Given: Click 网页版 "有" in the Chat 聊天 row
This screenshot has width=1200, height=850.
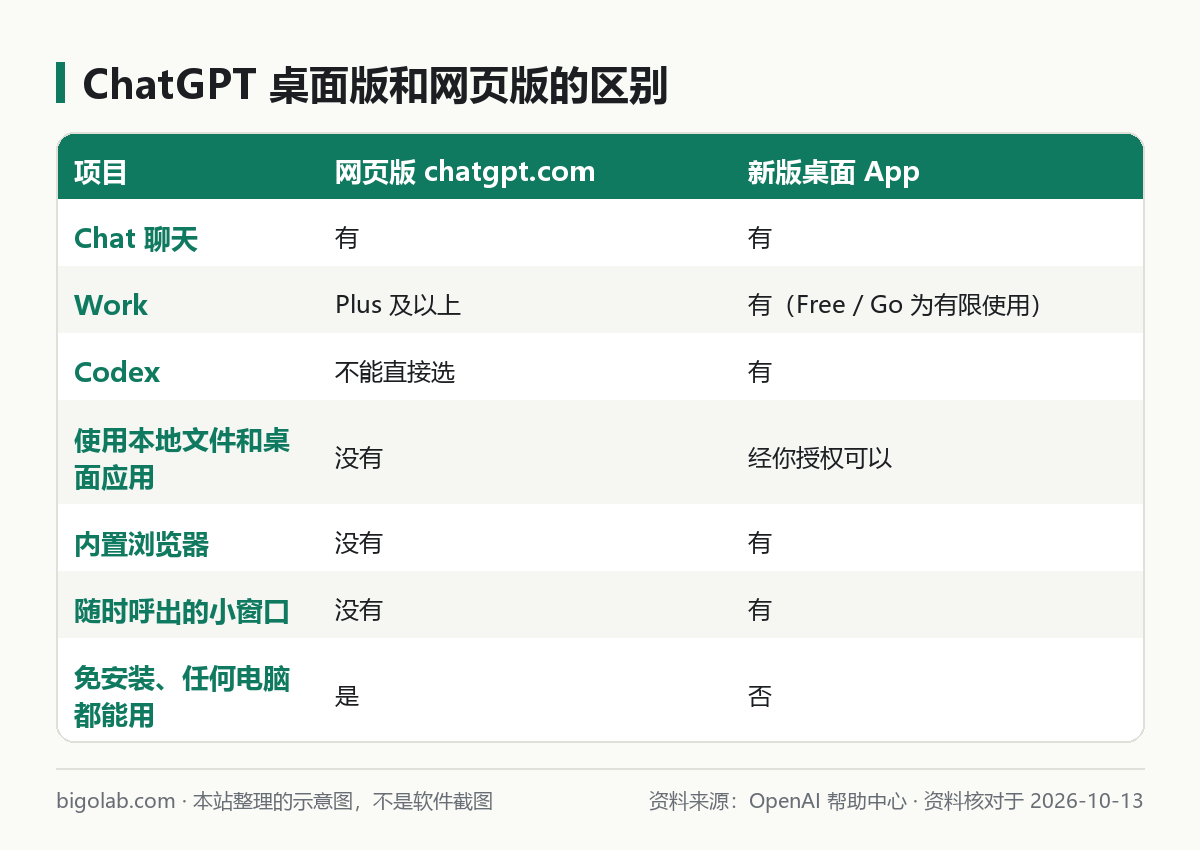Looking at the screenshot, I should tap(347, 239).
